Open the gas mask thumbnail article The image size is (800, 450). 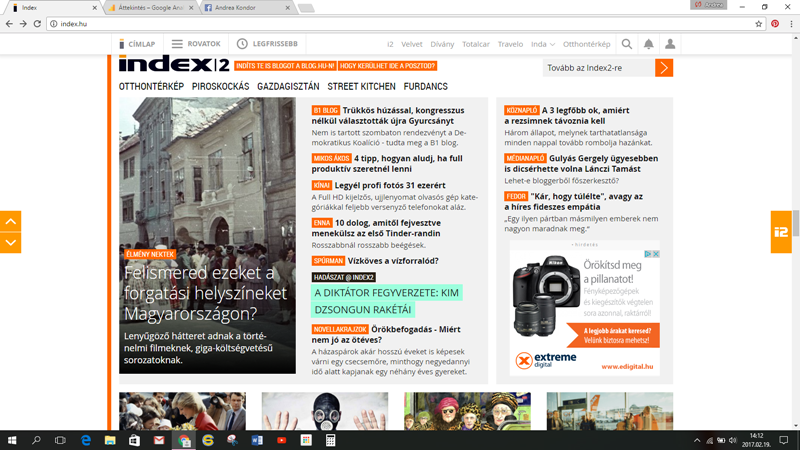pyautogui.click(x=325, y=411)
